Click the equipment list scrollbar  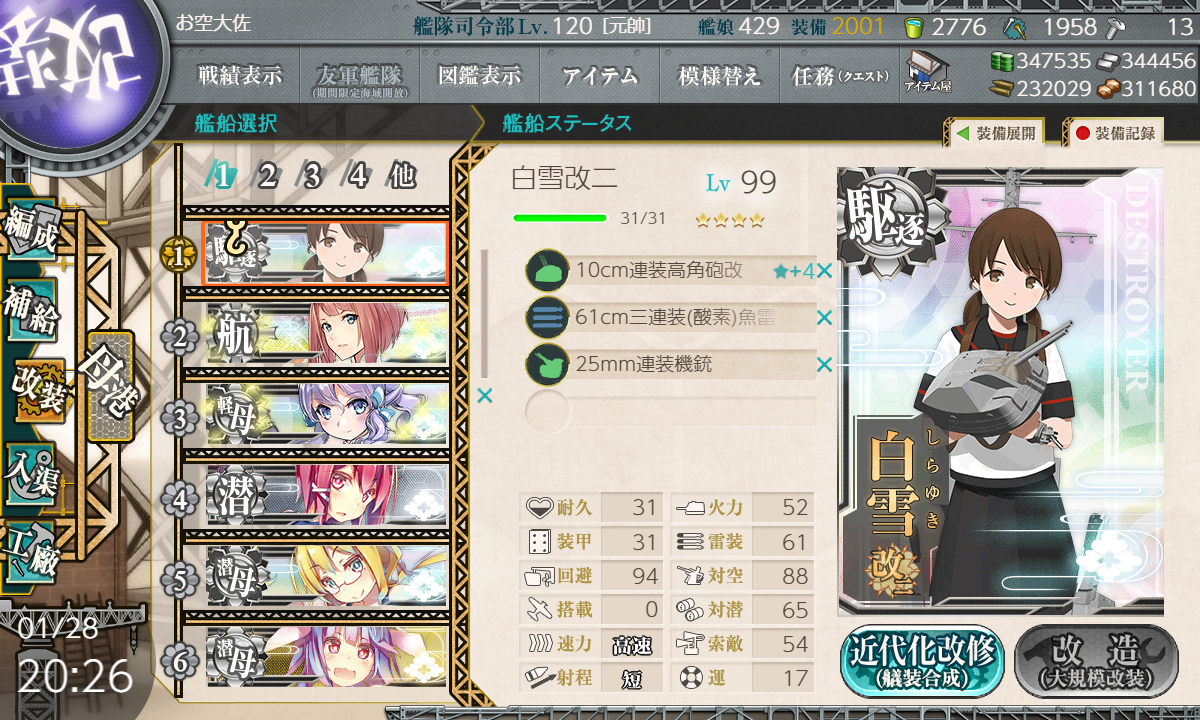pos(485,315)
